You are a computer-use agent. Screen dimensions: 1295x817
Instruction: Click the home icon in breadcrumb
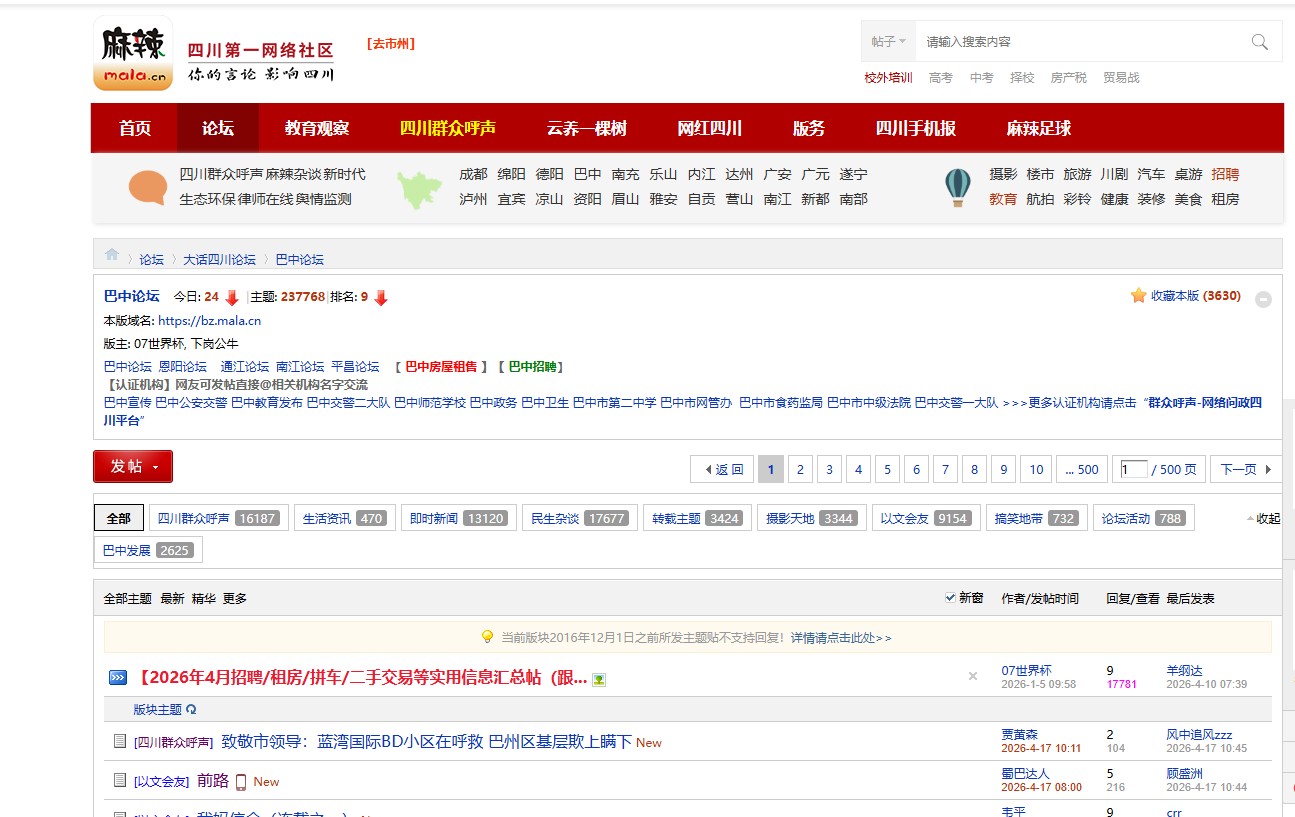pyautogui.click(x=112, y=255)
